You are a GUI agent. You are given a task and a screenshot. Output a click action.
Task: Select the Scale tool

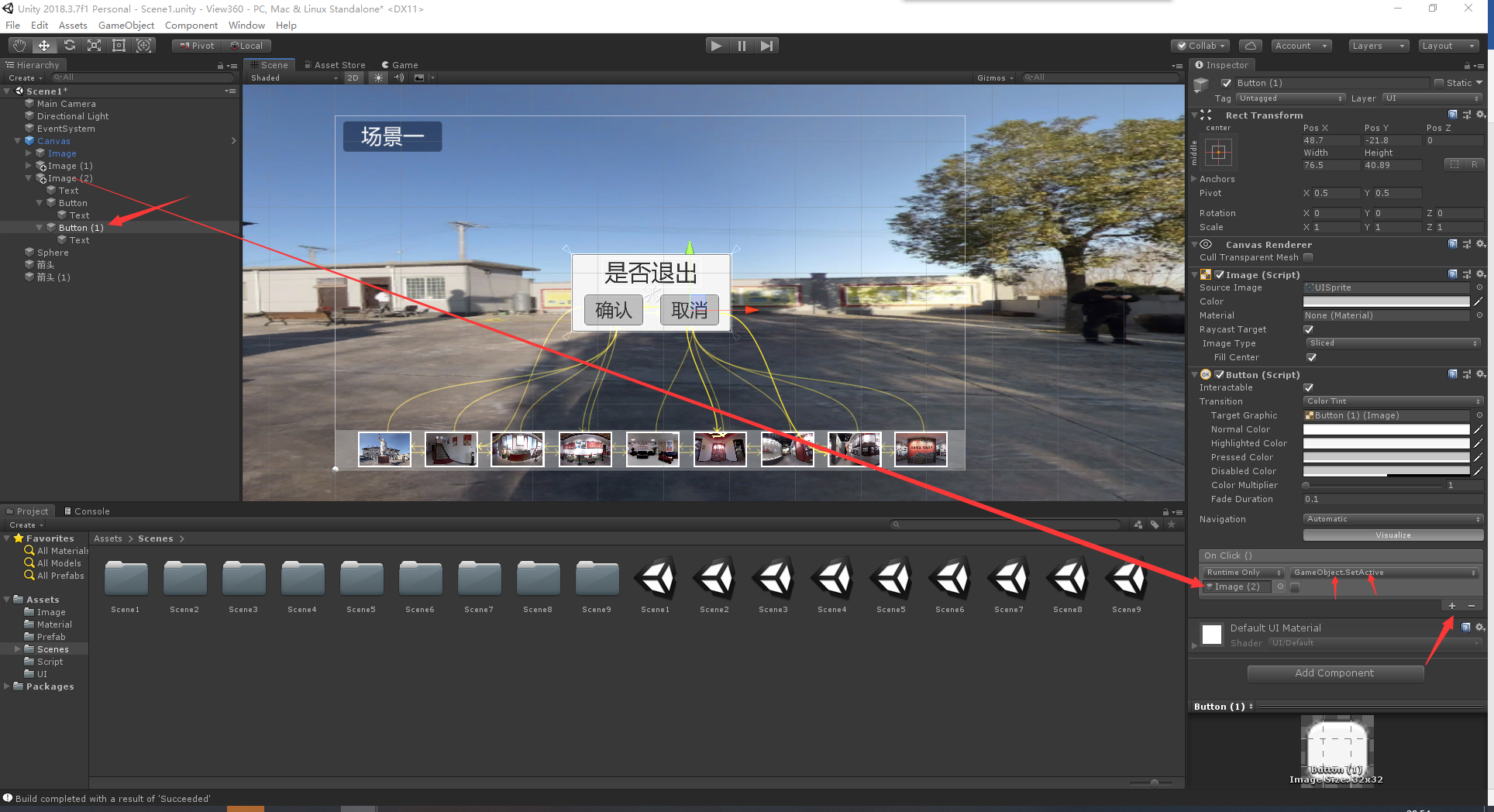pos(94,45)
